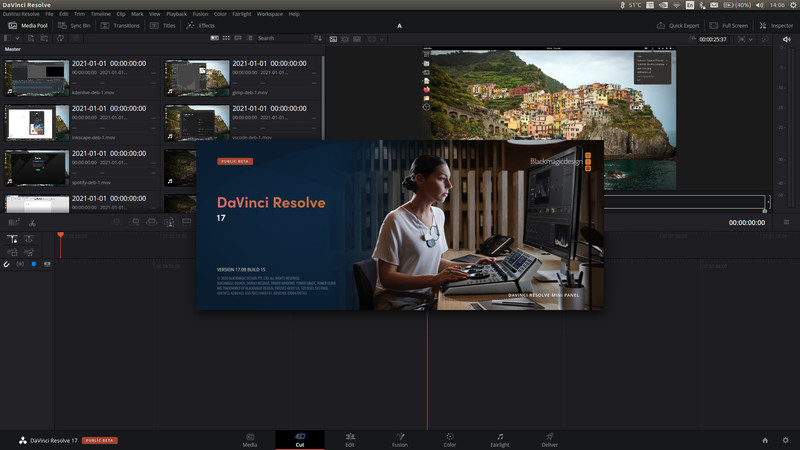Open the Timeline menu
Screen dimensions: 800x450
point(101,14)
